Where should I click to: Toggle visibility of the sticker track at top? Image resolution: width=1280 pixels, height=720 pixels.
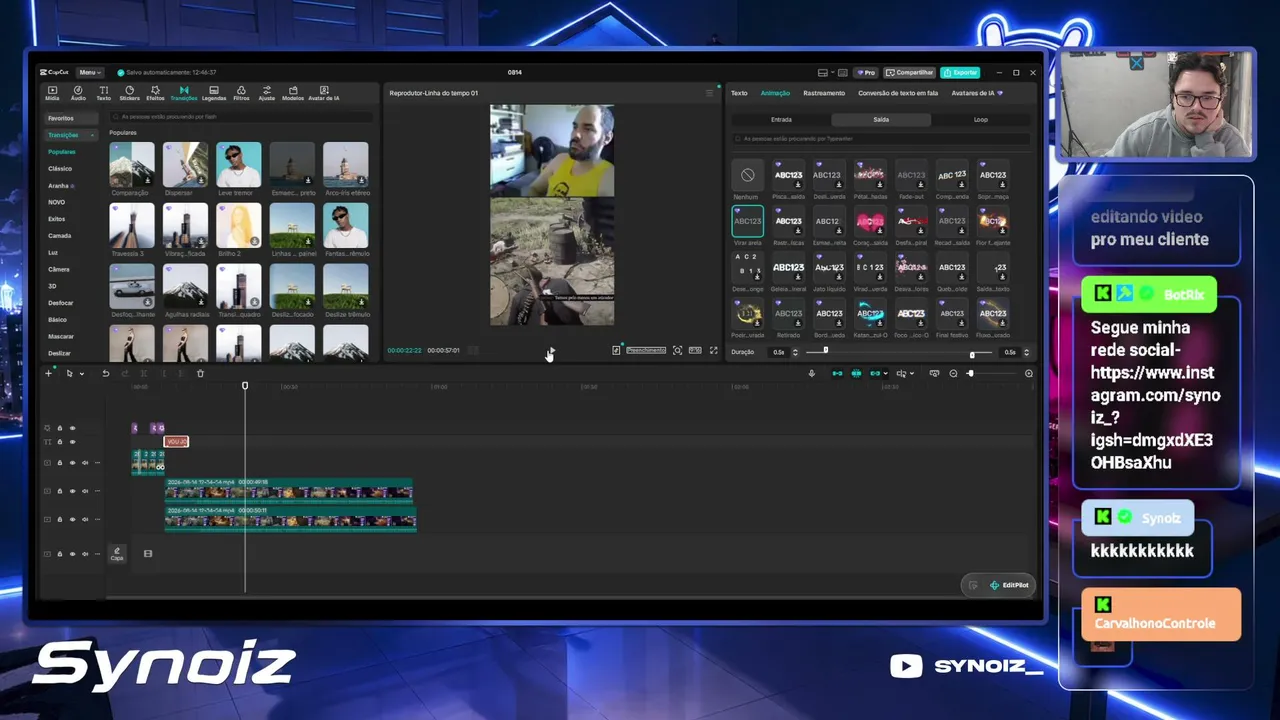pos(72,428)
